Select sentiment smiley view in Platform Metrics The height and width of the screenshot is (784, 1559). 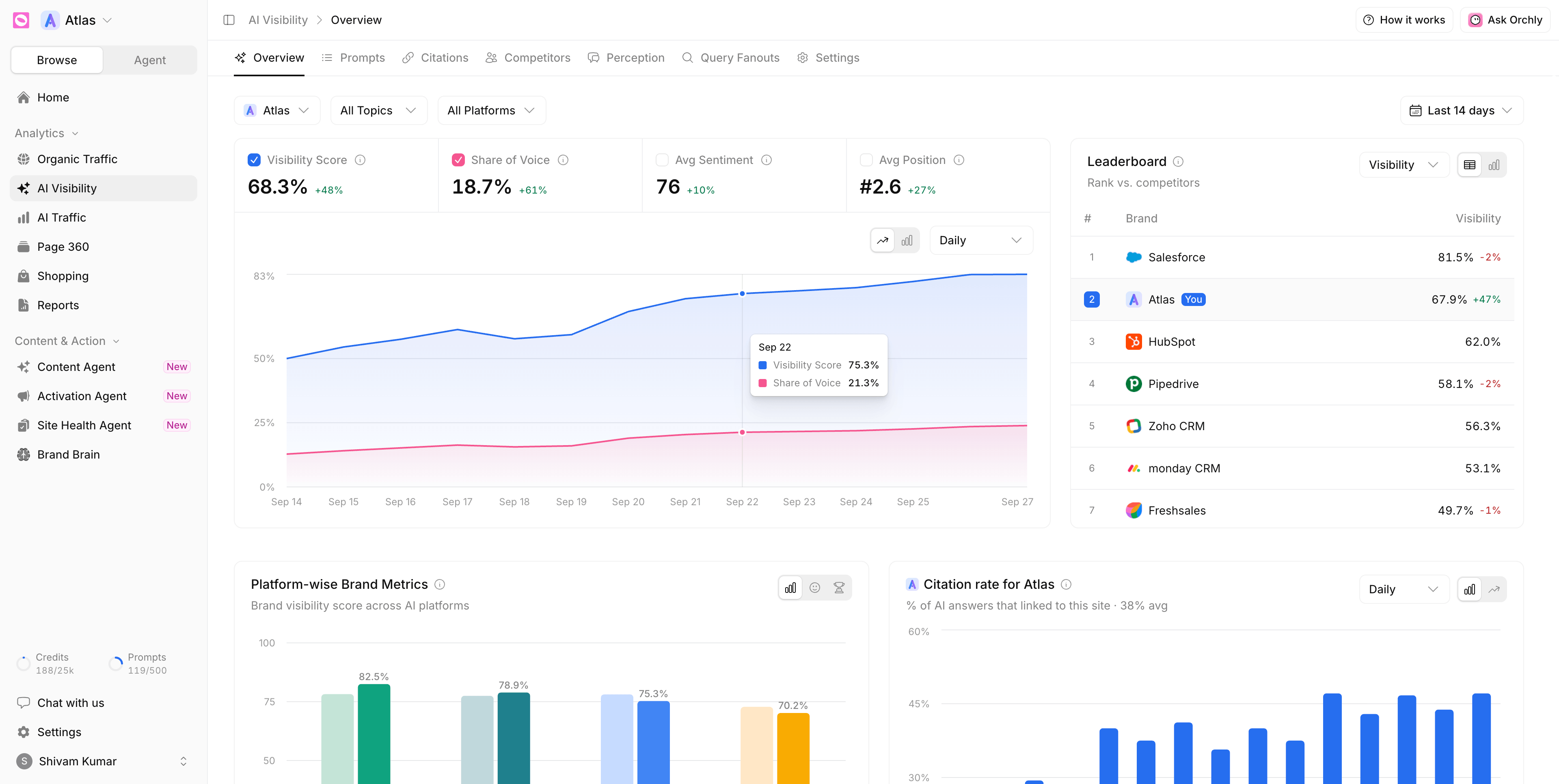pos(814,588)
